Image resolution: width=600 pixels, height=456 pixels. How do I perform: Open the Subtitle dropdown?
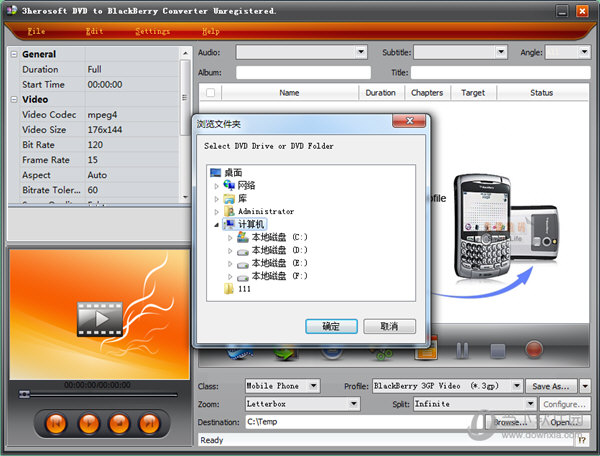[x=501, y=52]
